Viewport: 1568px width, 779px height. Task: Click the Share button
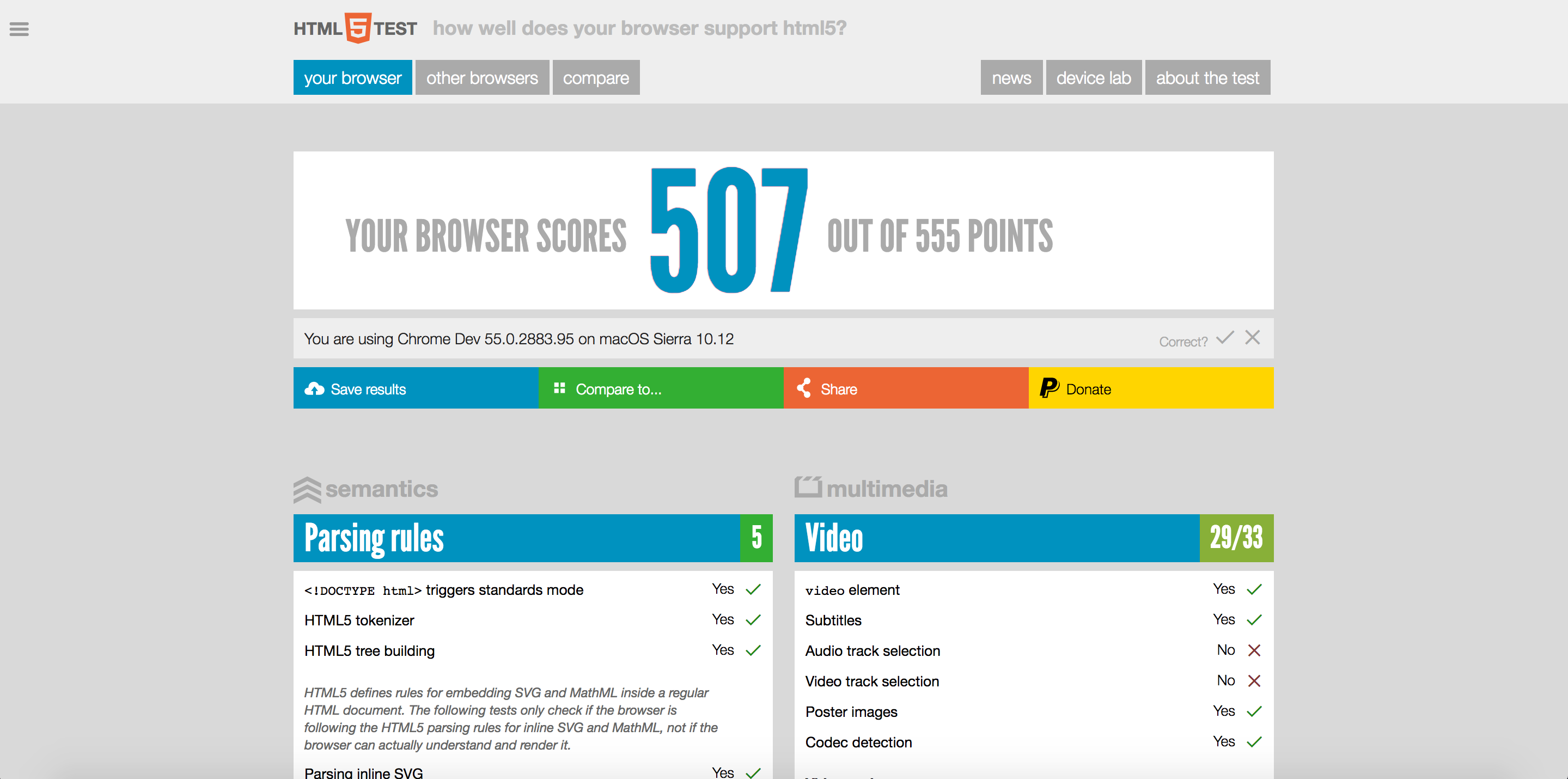coord(906,388)
